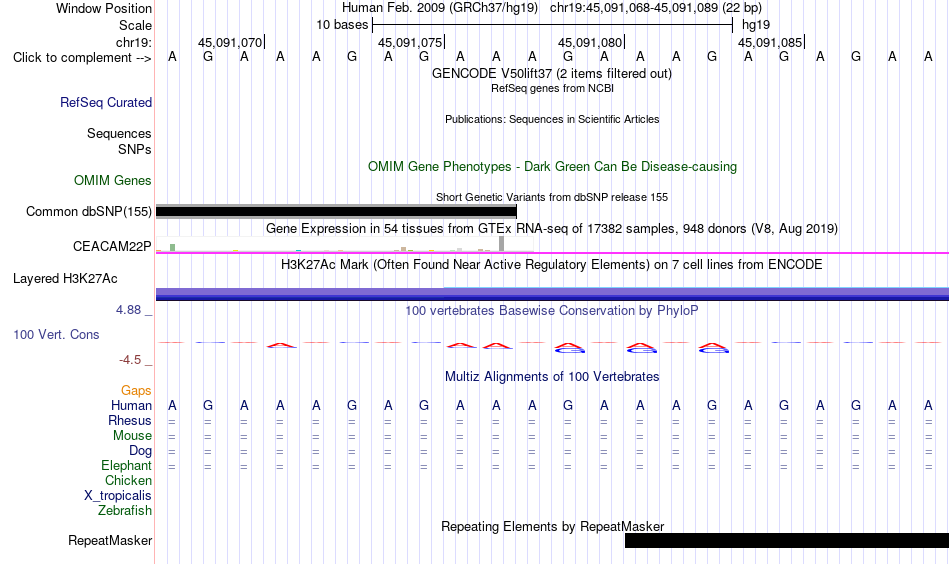Click the 10 bases scale bar
This screenshot has width=950, height=564.
(x=553, y=25)
